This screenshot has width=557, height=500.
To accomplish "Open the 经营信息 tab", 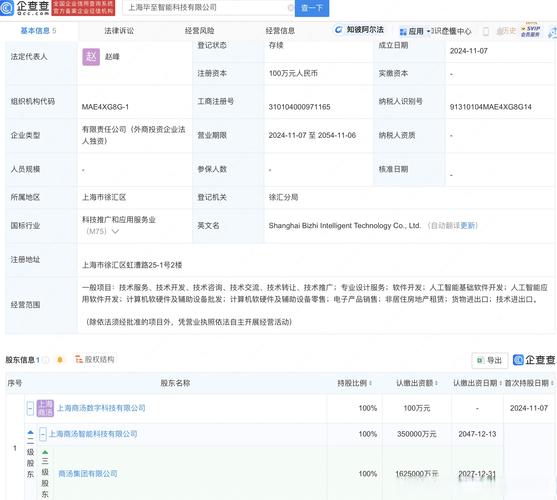I will click(280, 31).
